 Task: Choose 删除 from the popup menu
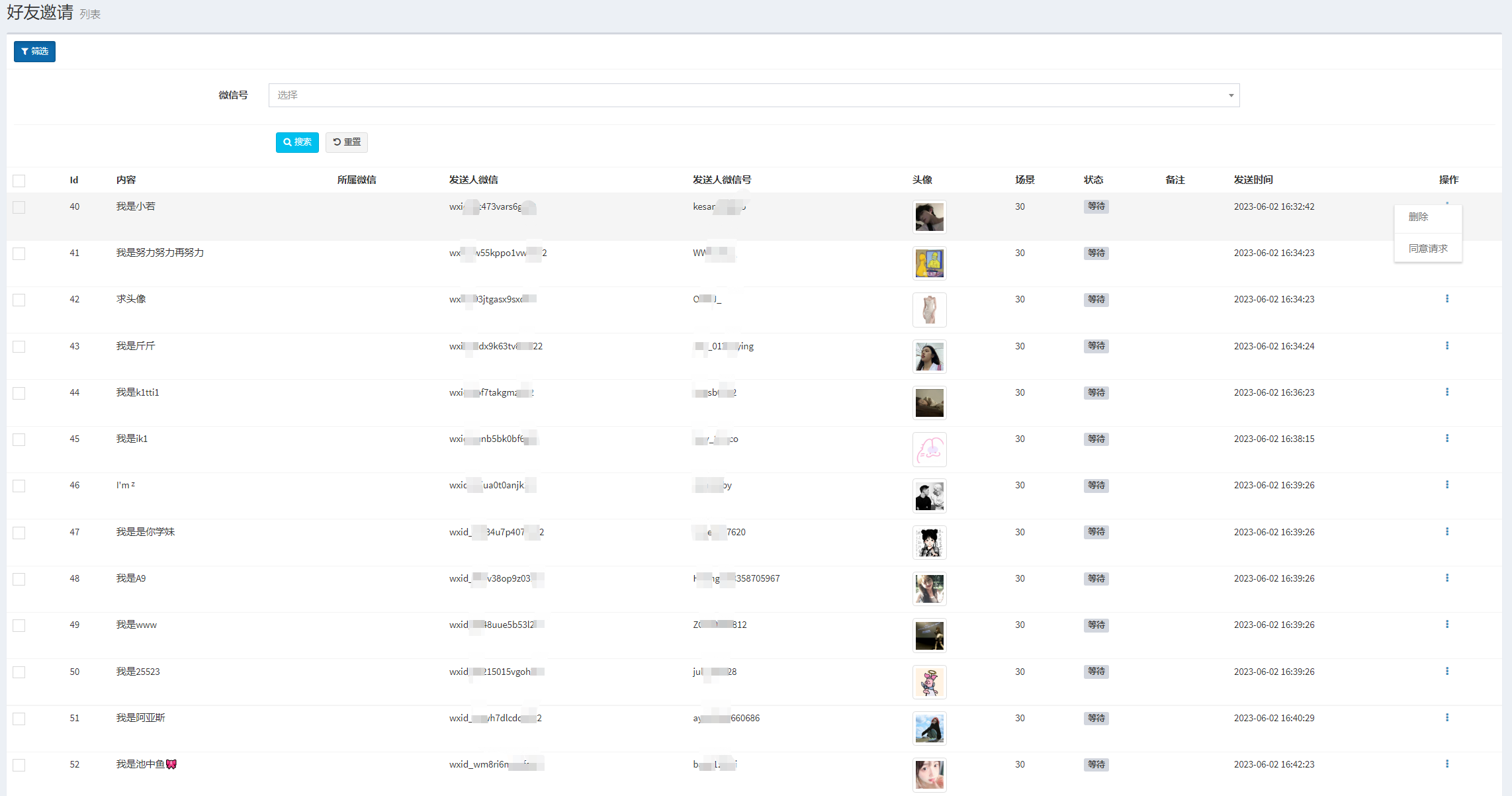[x=1418, y=217]
